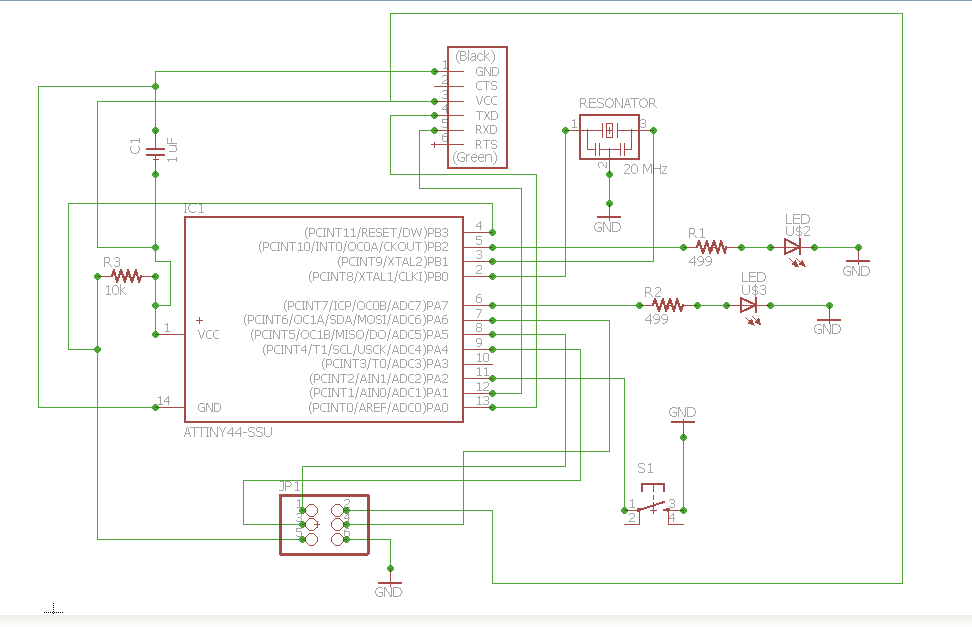Click the PB0 XTAL1 pin label
This screenshot has width=972, height=627.
378,277
